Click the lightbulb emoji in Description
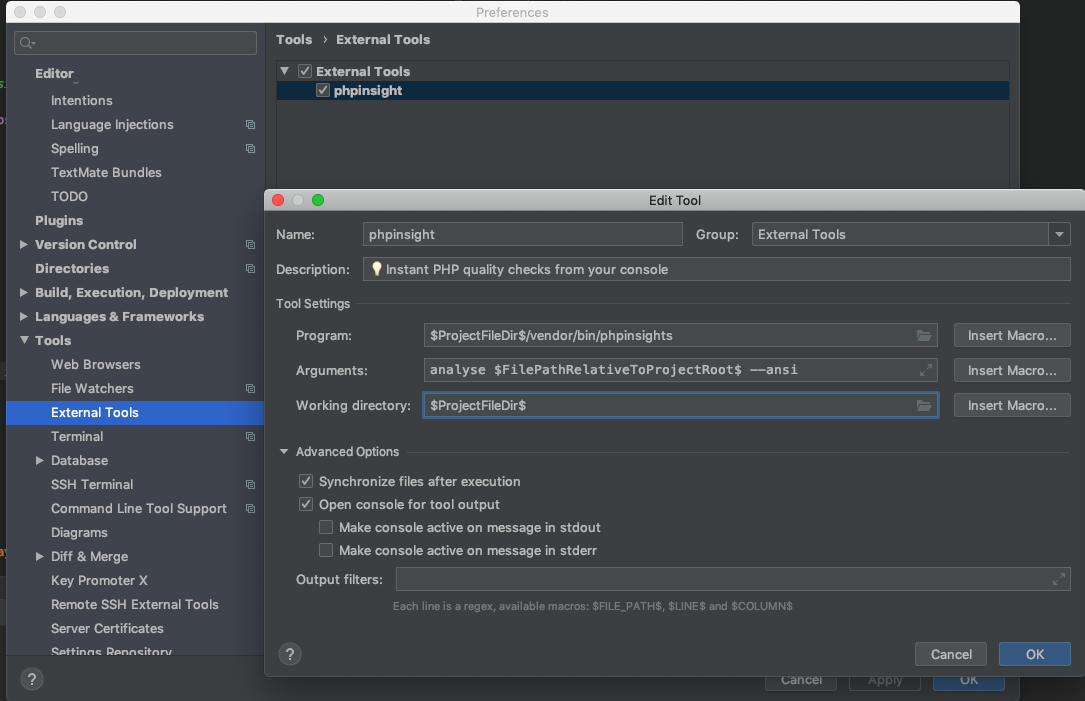 pyautogui.click(x=376, y=269)
